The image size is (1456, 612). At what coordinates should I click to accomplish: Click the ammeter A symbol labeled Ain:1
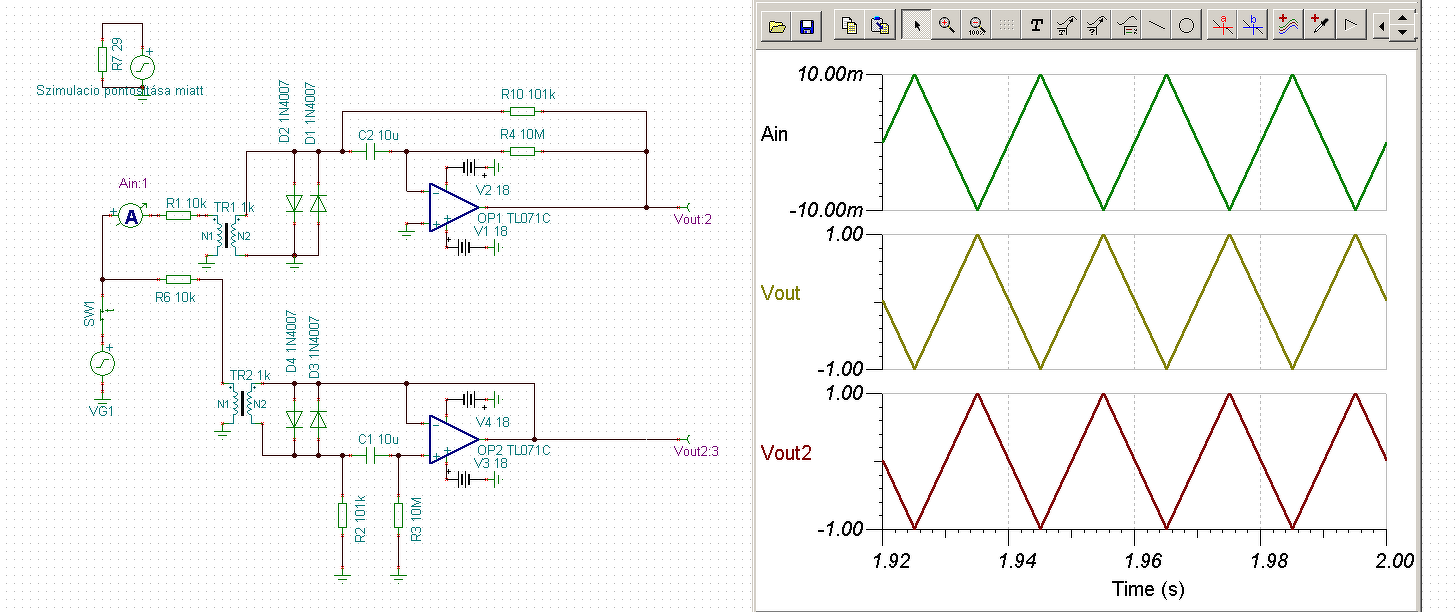(130, 216)
